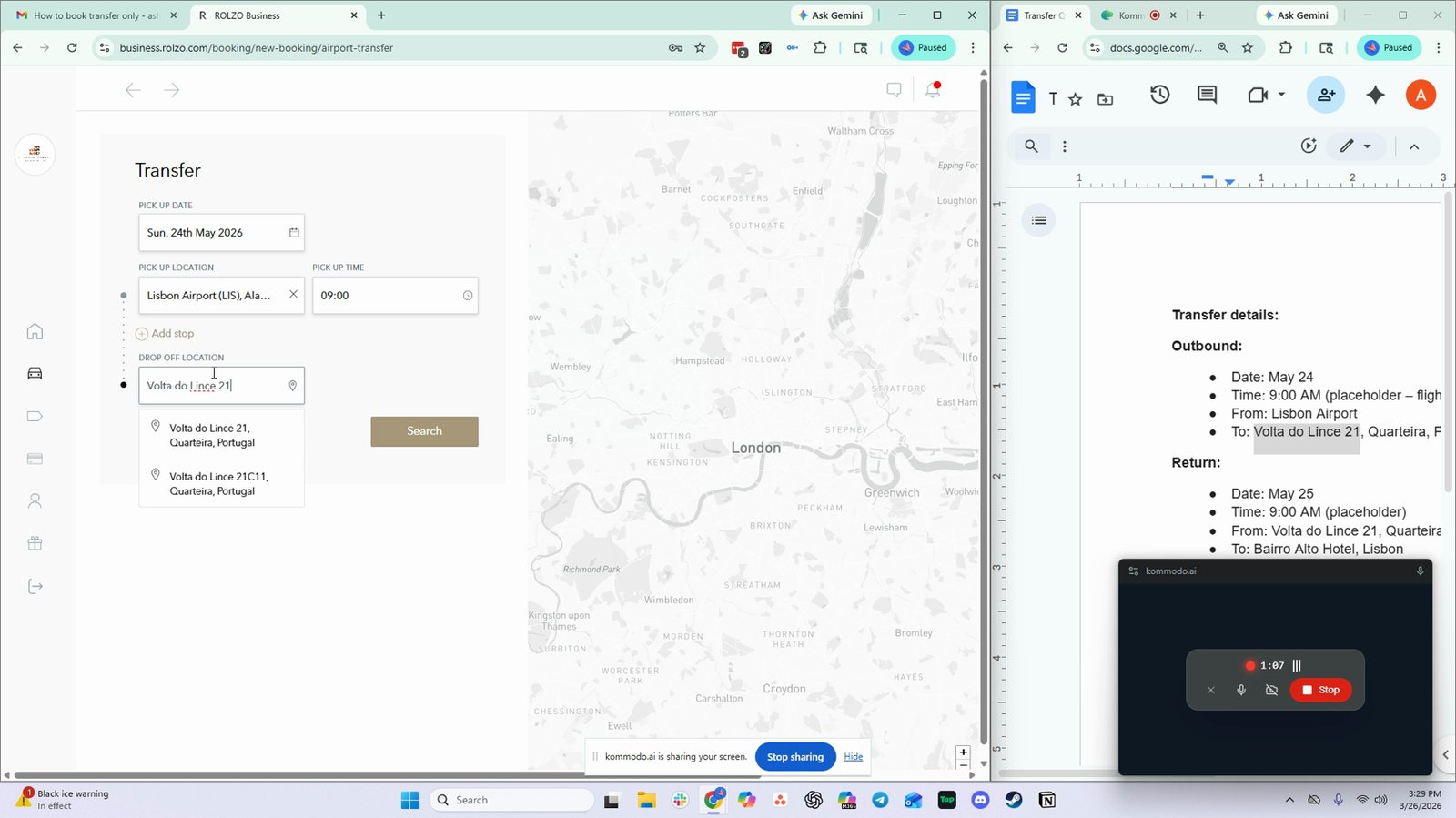The height and width of the screenshot is (818, 1456).
Task: Open the tag icon in ROLZO sidebar
Action: pos(35,416)
